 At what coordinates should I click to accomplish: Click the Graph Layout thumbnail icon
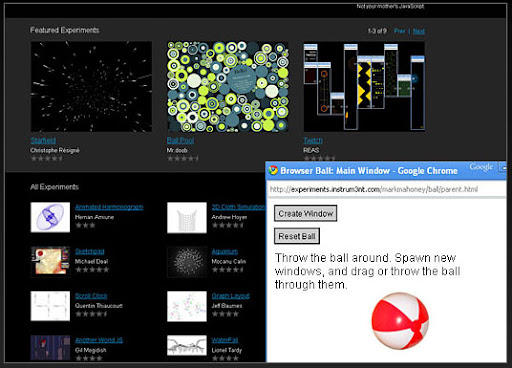(x=187, y=306)
